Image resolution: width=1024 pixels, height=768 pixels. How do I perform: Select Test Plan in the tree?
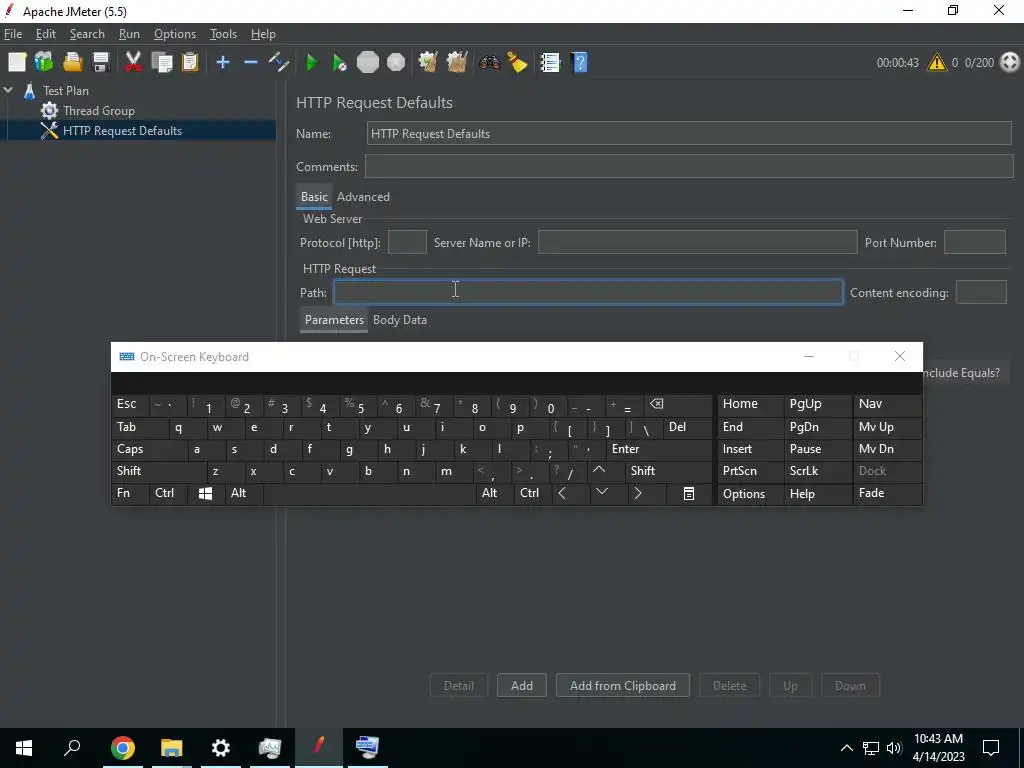(65, 91)
